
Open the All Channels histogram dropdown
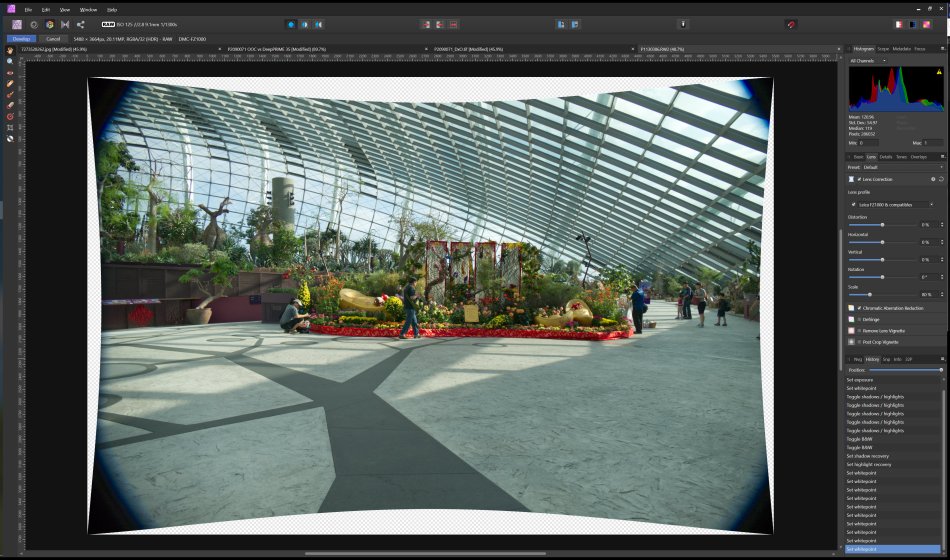click(868, 61)
